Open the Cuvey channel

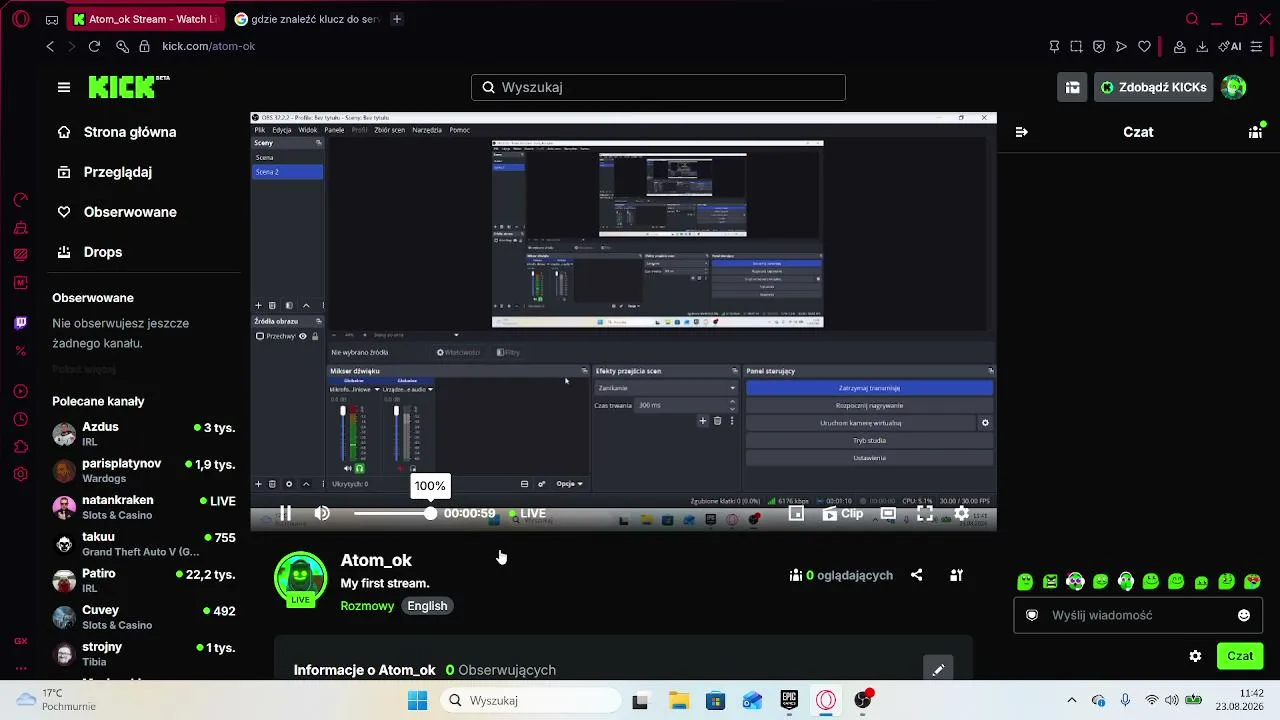[x=144, y=617]
